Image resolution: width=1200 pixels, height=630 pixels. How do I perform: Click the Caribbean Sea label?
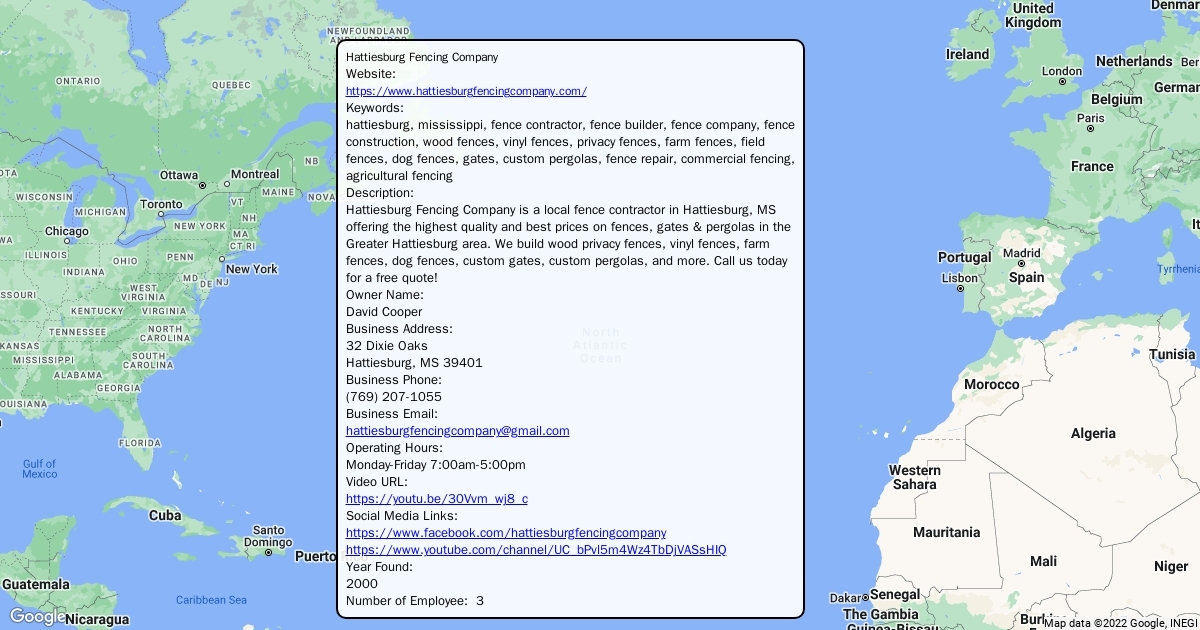211,600
